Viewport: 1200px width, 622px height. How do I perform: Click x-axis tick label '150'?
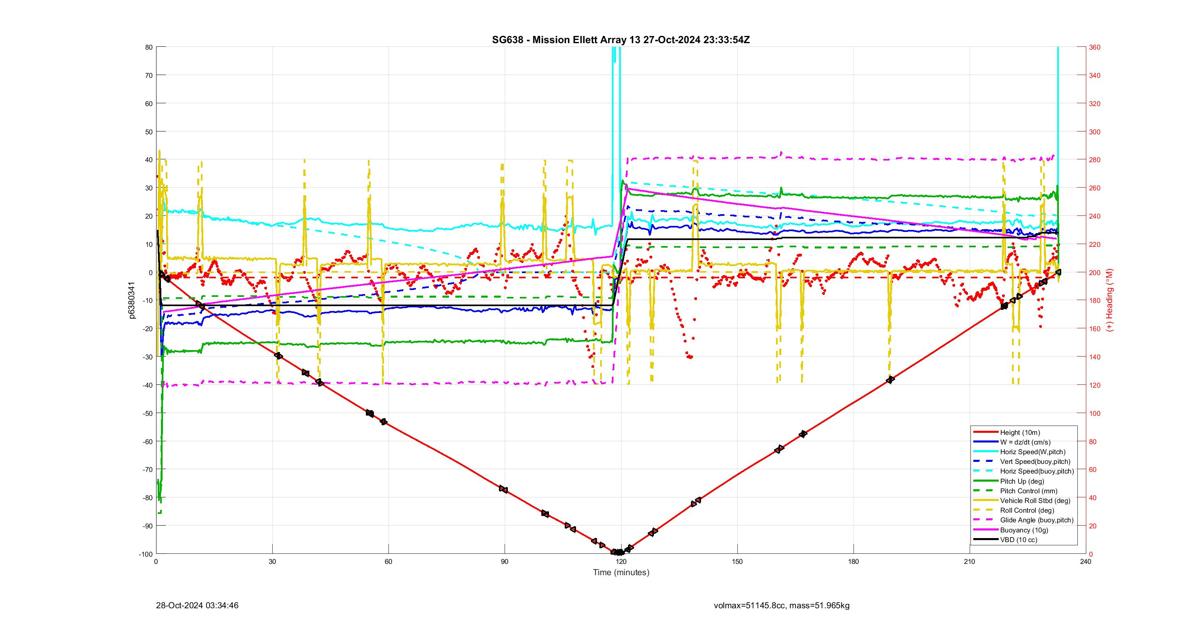[736, 562]
